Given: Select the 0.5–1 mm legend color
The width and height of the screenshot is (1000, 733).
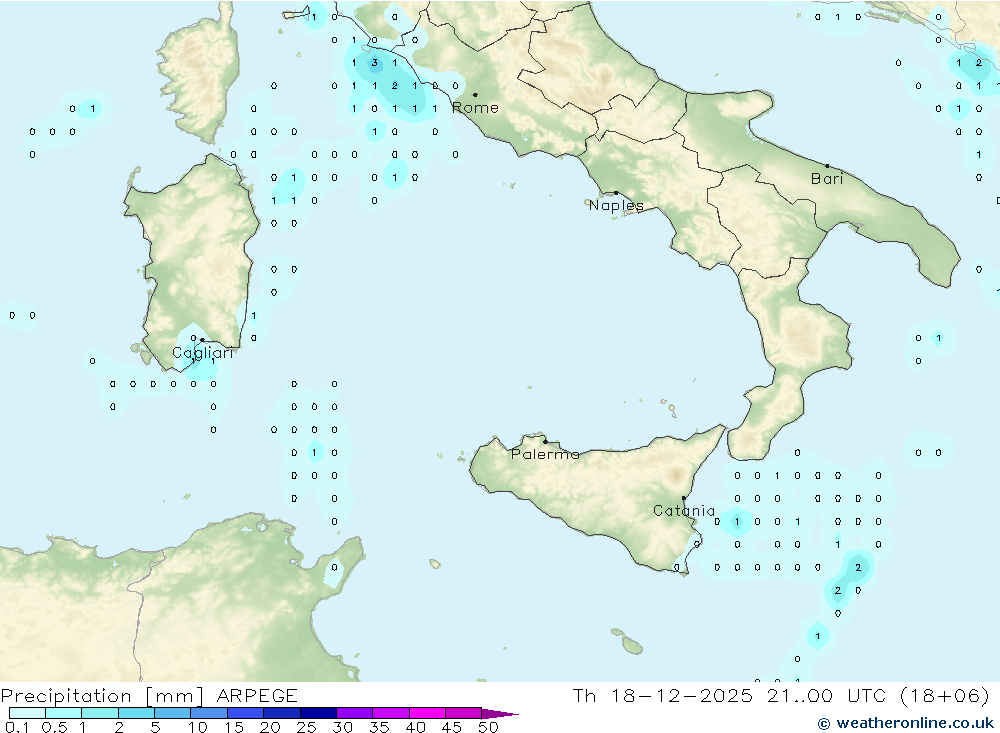Looking at the screenshot, I should 63,713.
